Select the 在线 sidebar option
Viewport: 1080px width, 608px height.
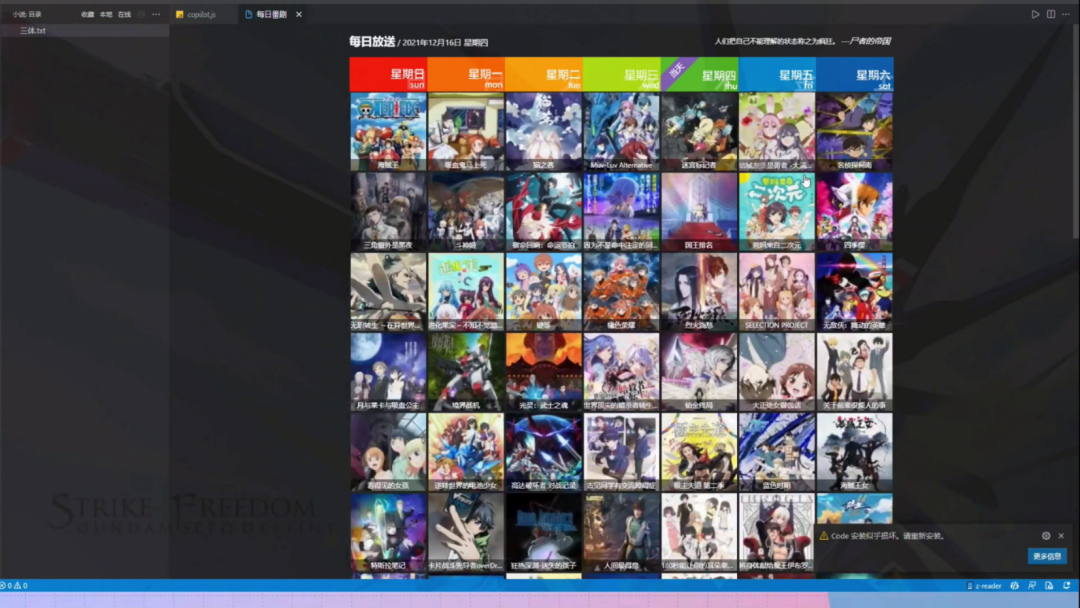pos(125,14)
